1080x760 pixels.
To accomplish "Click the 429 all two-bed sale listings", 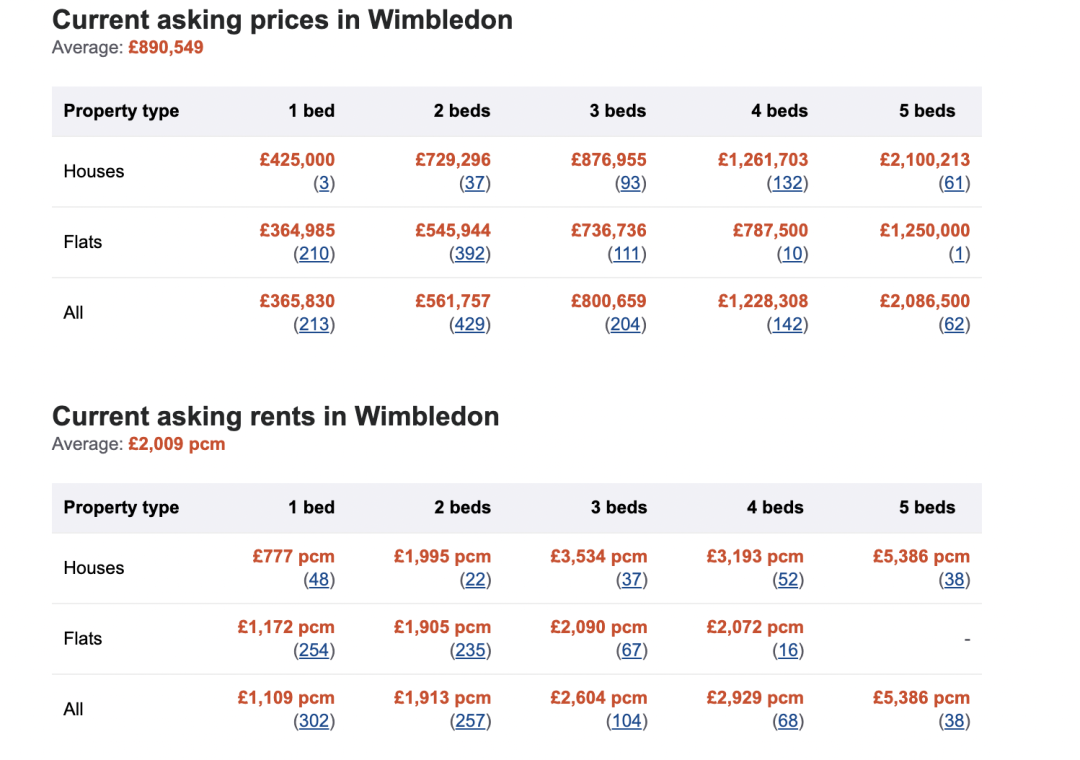I will [x=470, y=325].
